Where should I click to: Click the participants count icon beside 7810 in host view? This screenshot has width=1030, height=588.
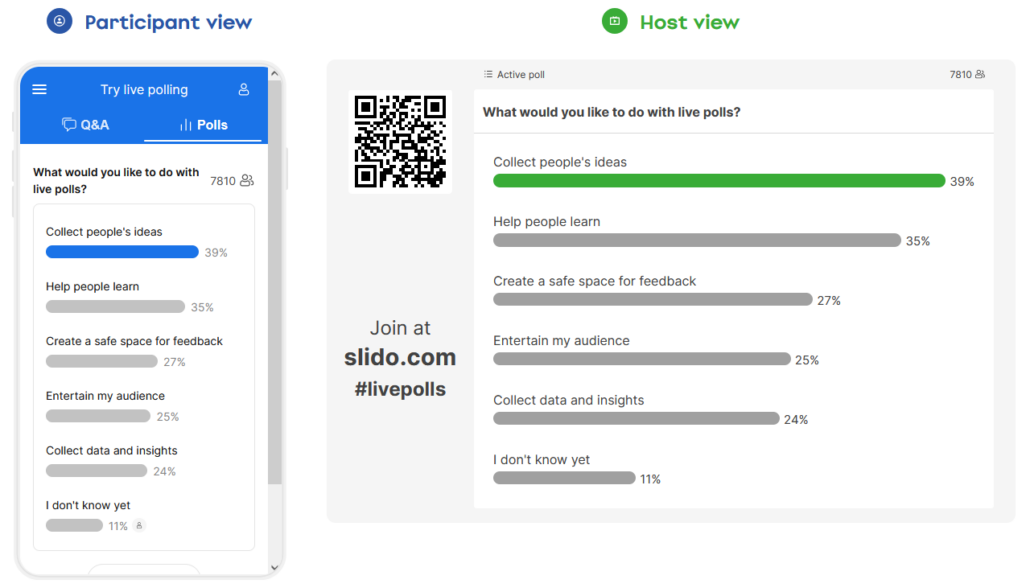980,75
